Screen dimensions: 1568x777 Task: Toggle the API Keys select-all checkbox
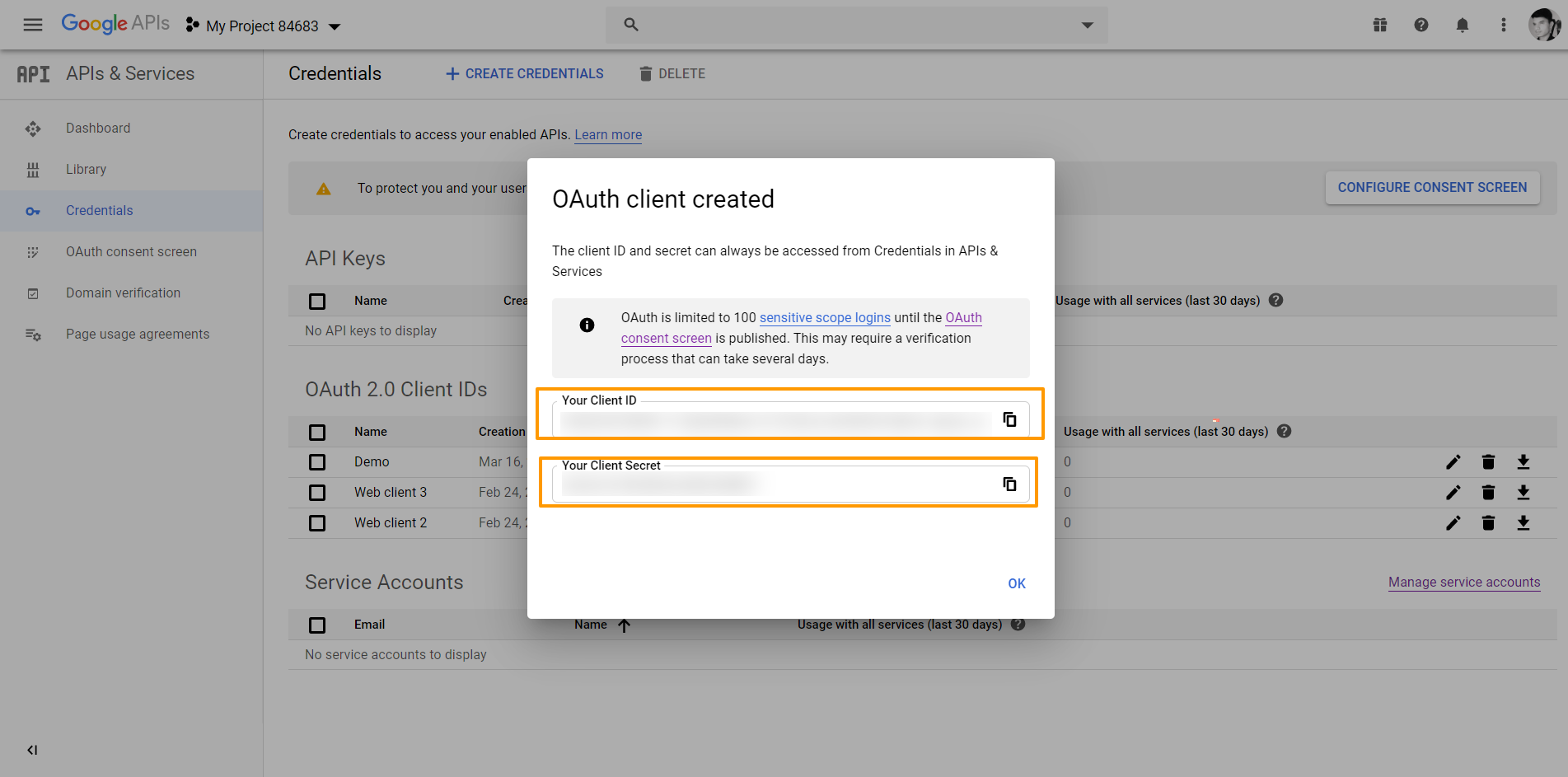[x=317, y=302]
